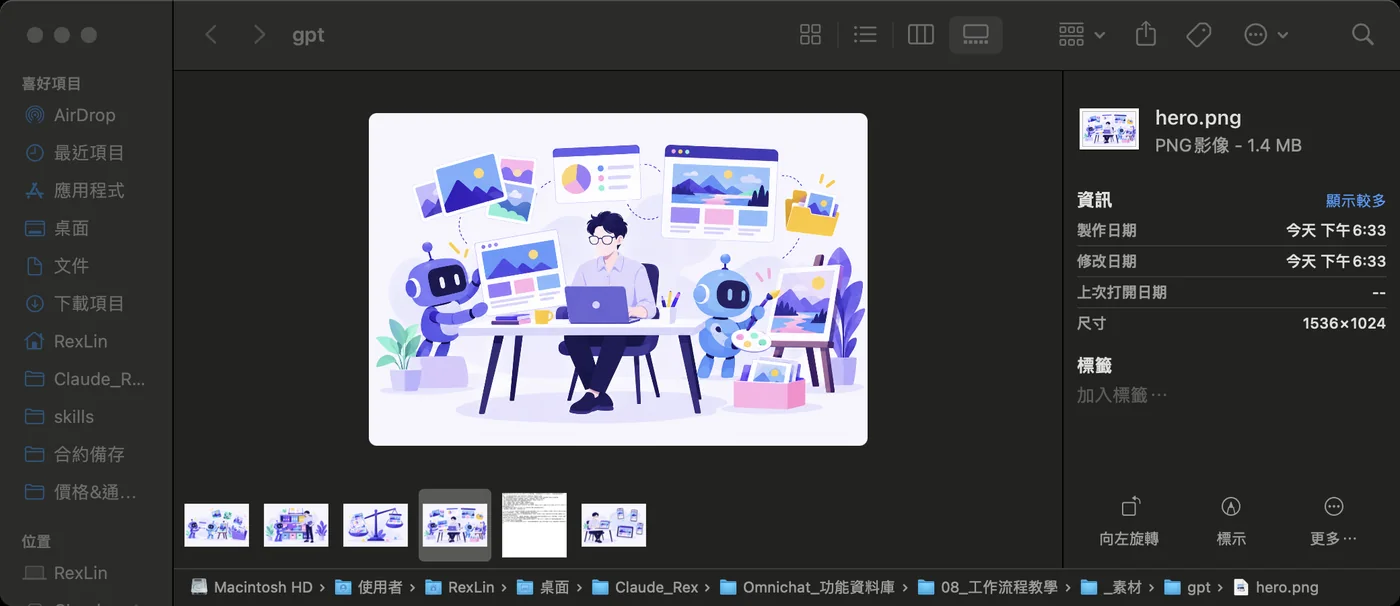Select gallery view mode
1400x606 pixels.
975,35
